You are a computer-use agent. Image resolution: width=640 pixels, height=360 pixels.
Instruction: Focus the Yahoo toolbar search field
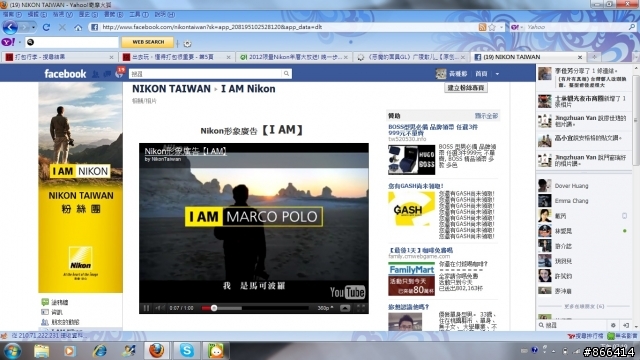coord(72,42)
